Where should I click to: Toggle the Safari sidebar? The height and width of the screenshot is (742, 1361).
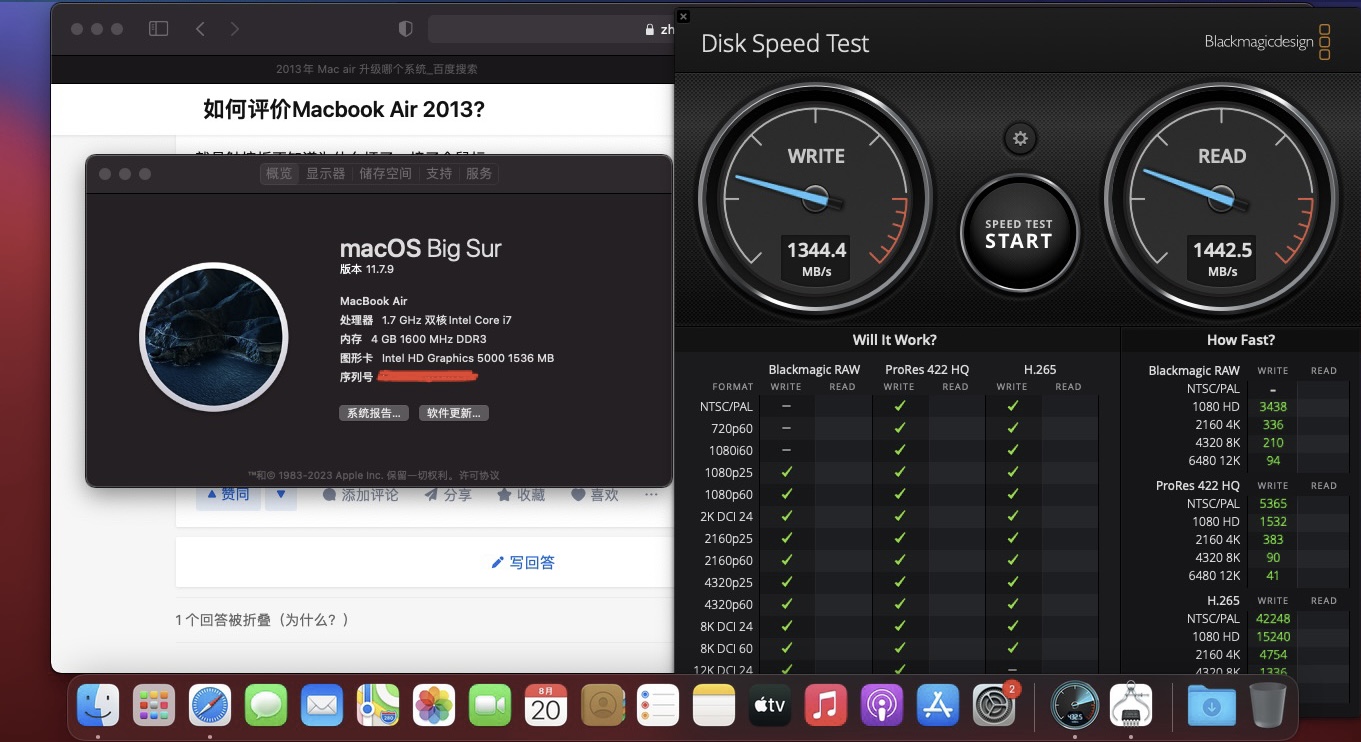[158, 29]
